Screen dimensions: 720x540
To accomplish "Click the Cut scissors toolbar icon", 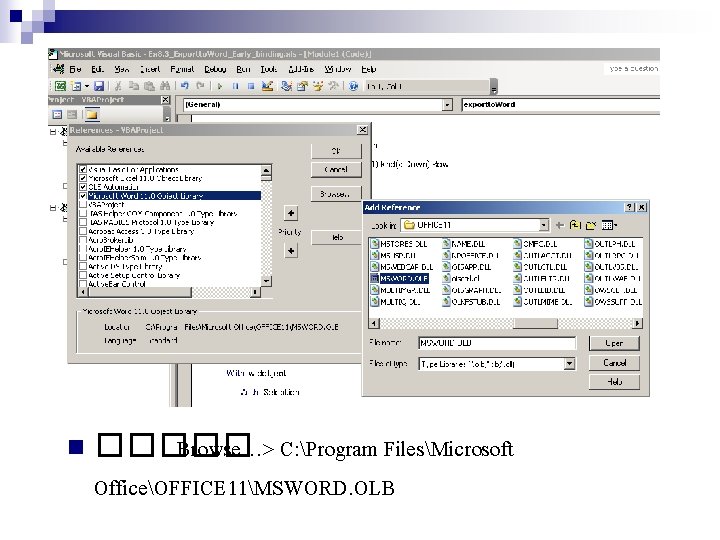I will click(118, 86).
